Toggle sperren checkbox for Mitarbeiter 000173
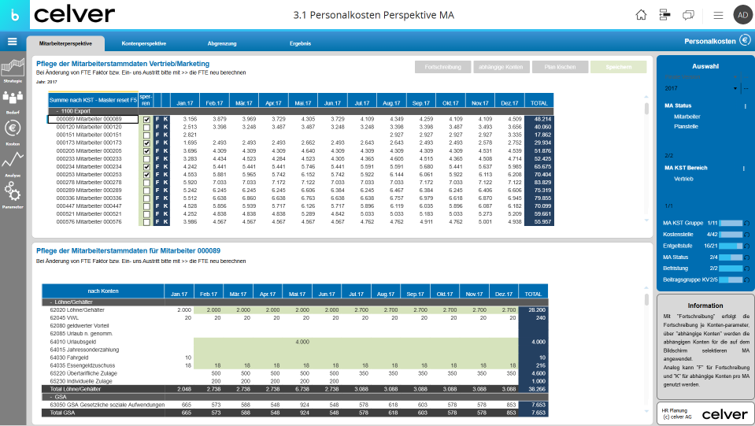 point(146,143)
